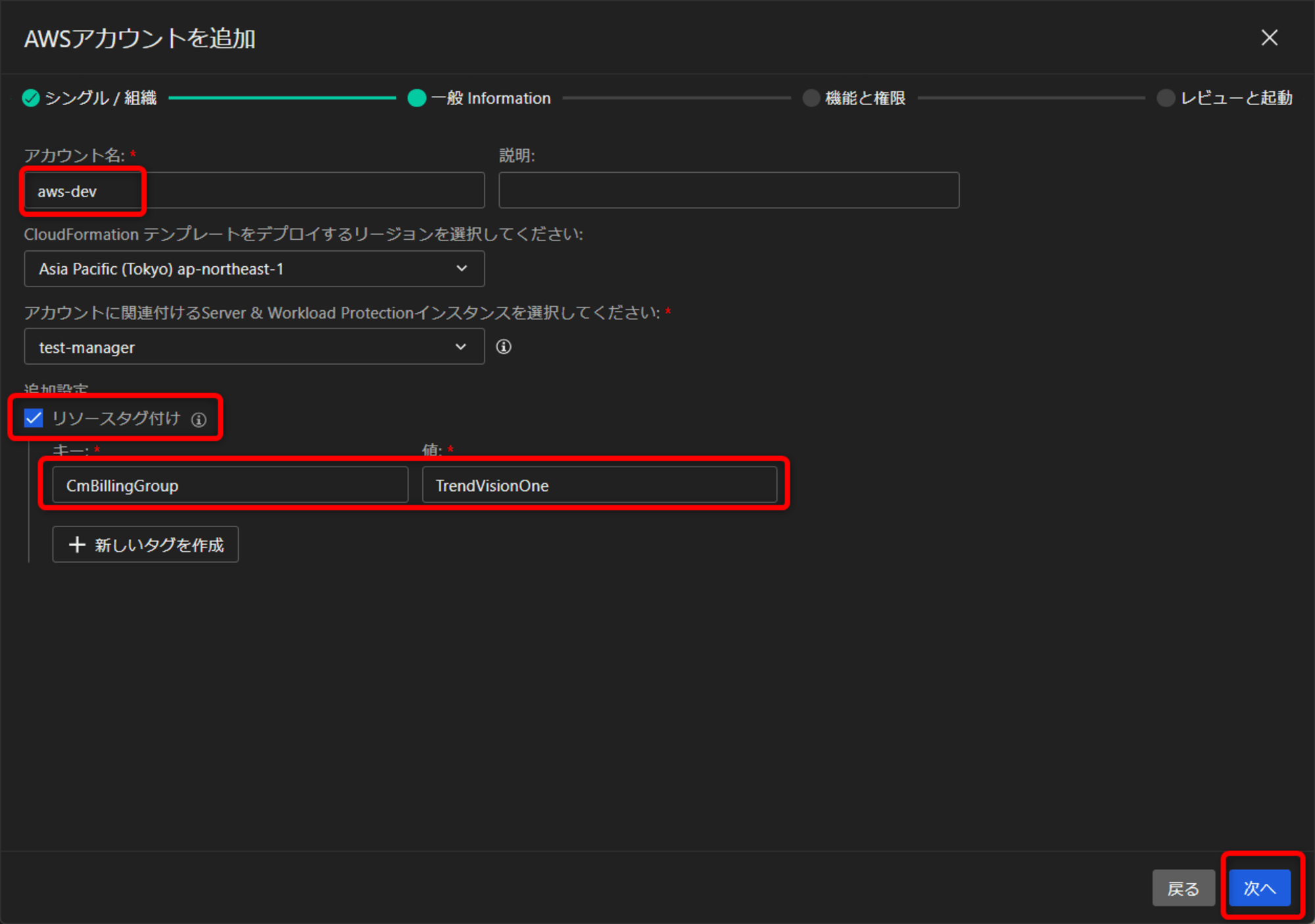Click the 説明 description field

pos(729,191)
